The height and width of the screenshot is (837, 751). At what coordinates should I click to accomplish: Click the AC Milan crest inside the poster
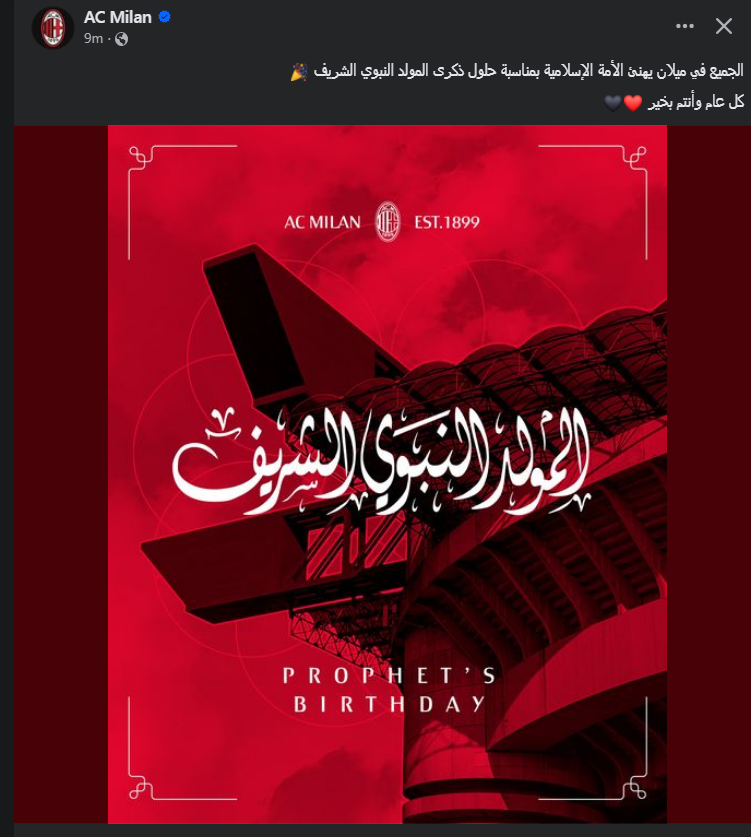pos(388,222)
